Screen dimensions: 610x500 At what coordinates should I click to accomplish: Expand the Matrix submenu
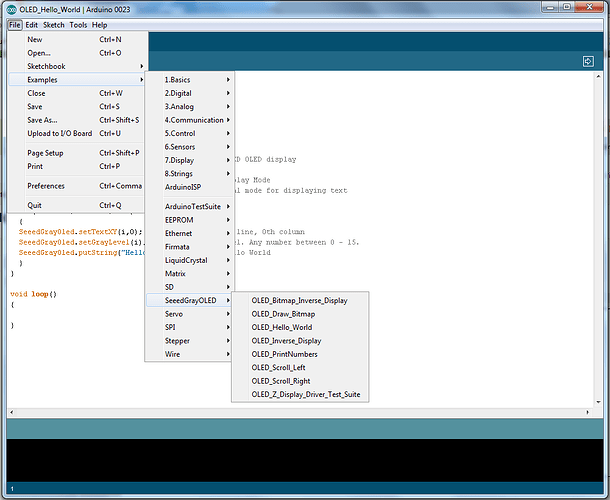pos(189,274)
